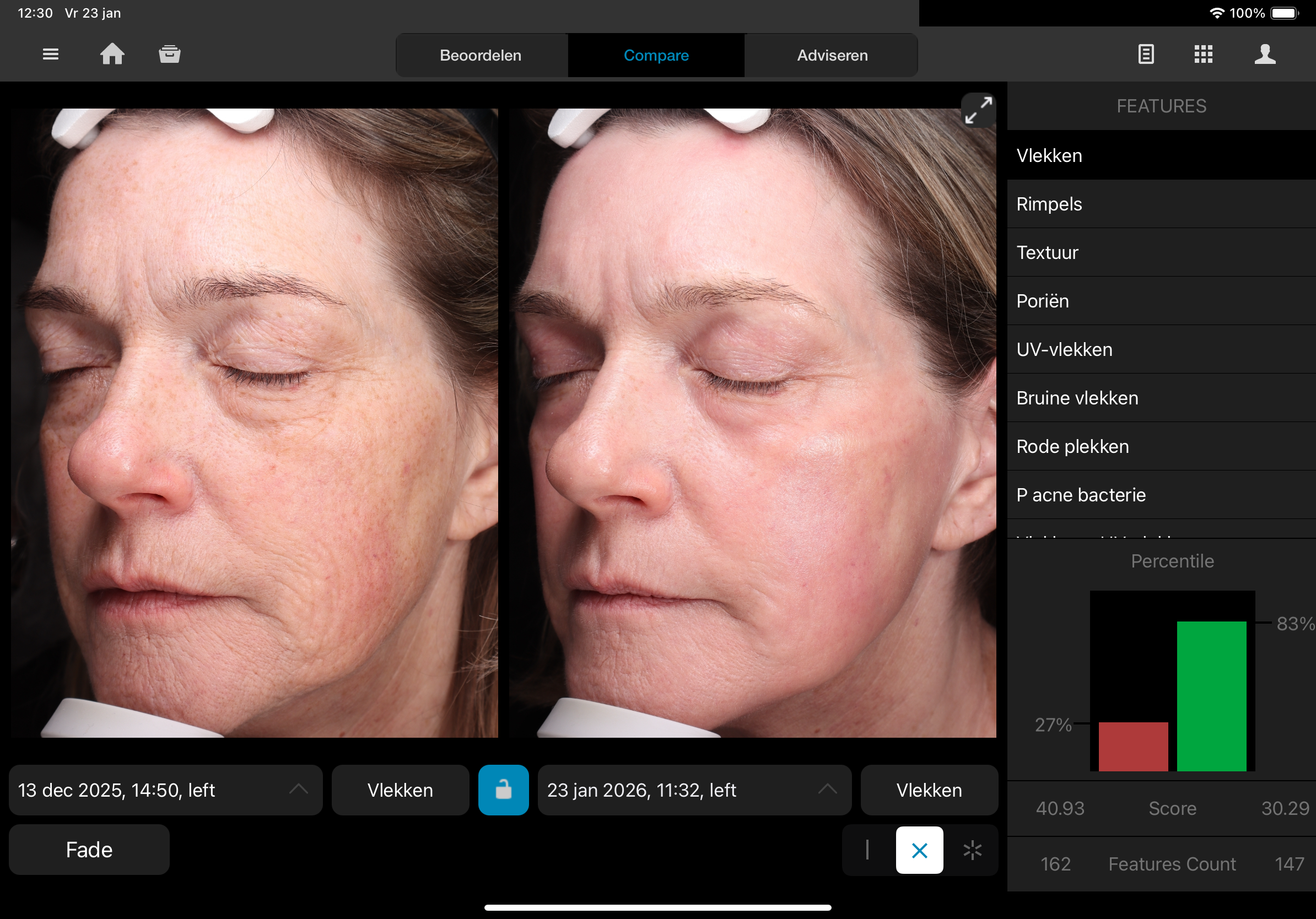Viewport: 1316px width, 919px height.
Task: Click the Vlekken button under left image
Action: click(400, 790)
